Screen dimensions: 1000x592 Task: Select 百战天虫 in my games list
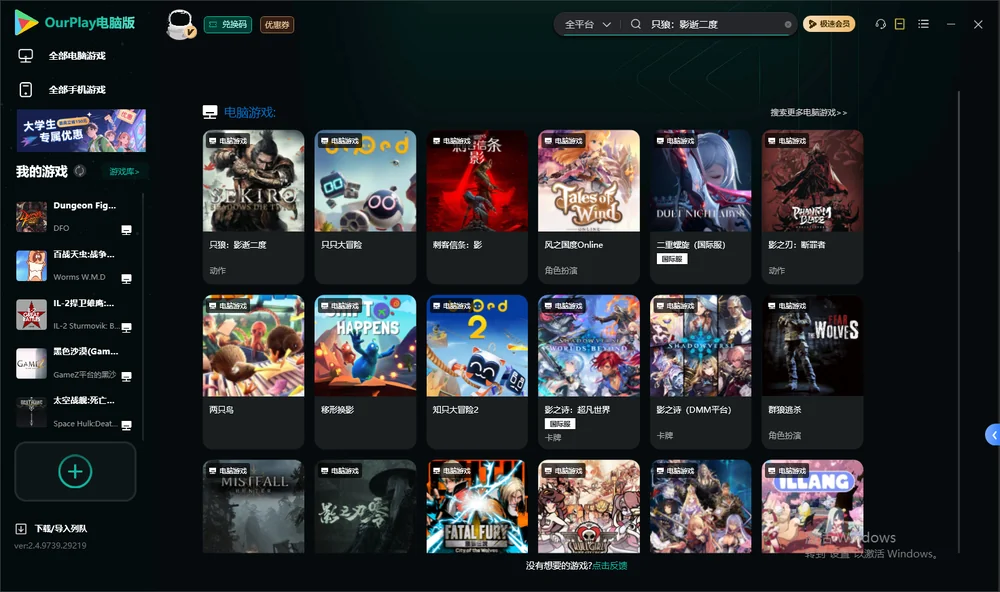tap(74, 265)
